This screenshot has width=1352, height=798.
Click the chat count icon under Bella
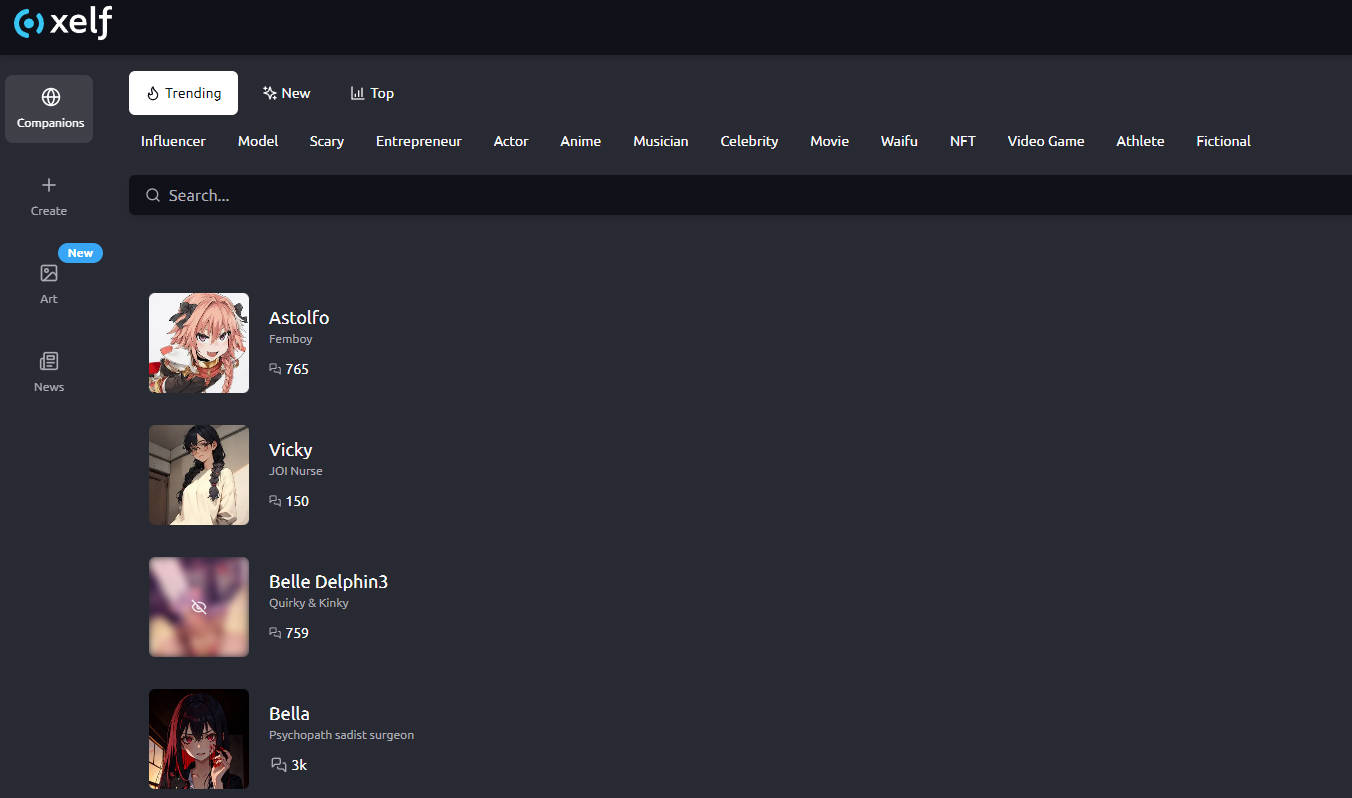click(x=278, y=765)
